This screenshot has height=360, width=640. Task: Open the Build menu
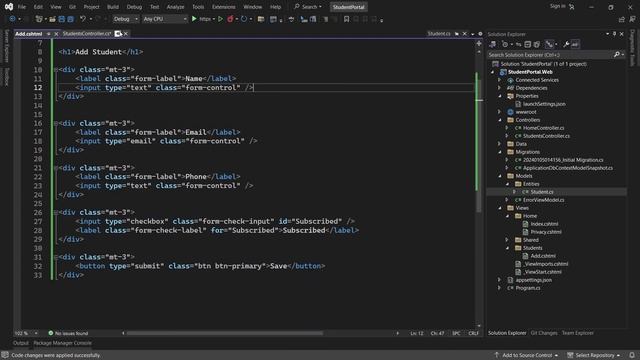(x=113, y=7)
